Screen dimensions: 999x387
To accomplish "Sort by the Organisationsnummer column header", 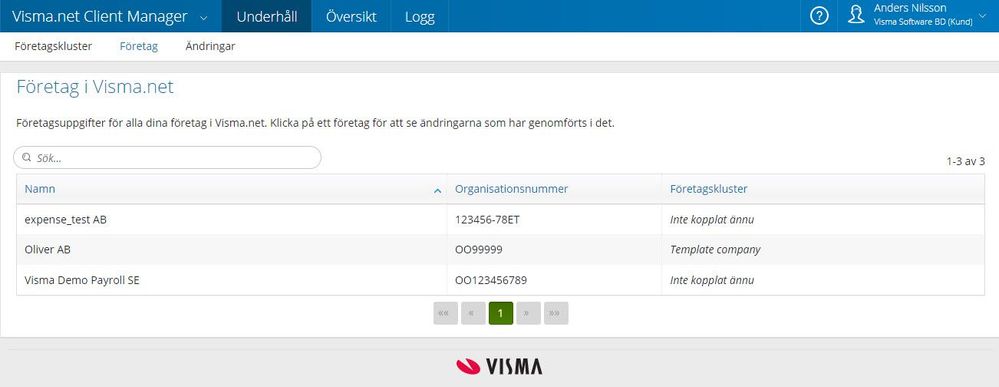I will coord(554,189).
